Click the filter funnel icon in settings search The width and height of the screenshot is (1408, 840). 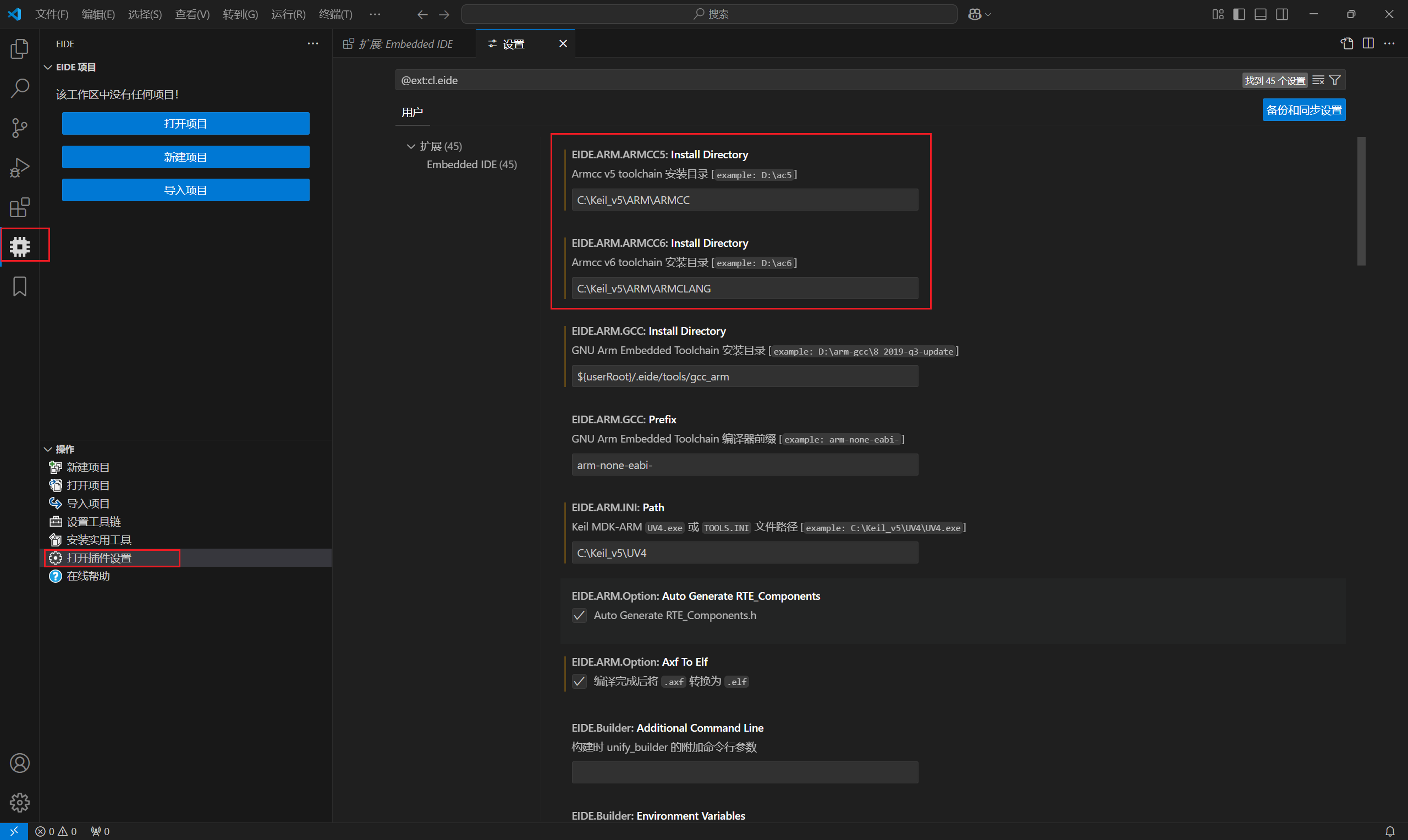coord(1334,80)
